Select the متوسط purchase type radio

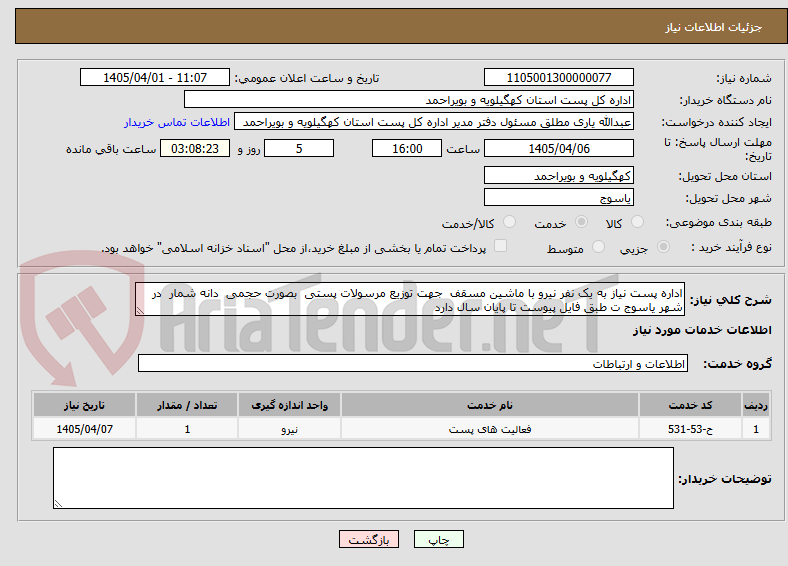point(598,247)
